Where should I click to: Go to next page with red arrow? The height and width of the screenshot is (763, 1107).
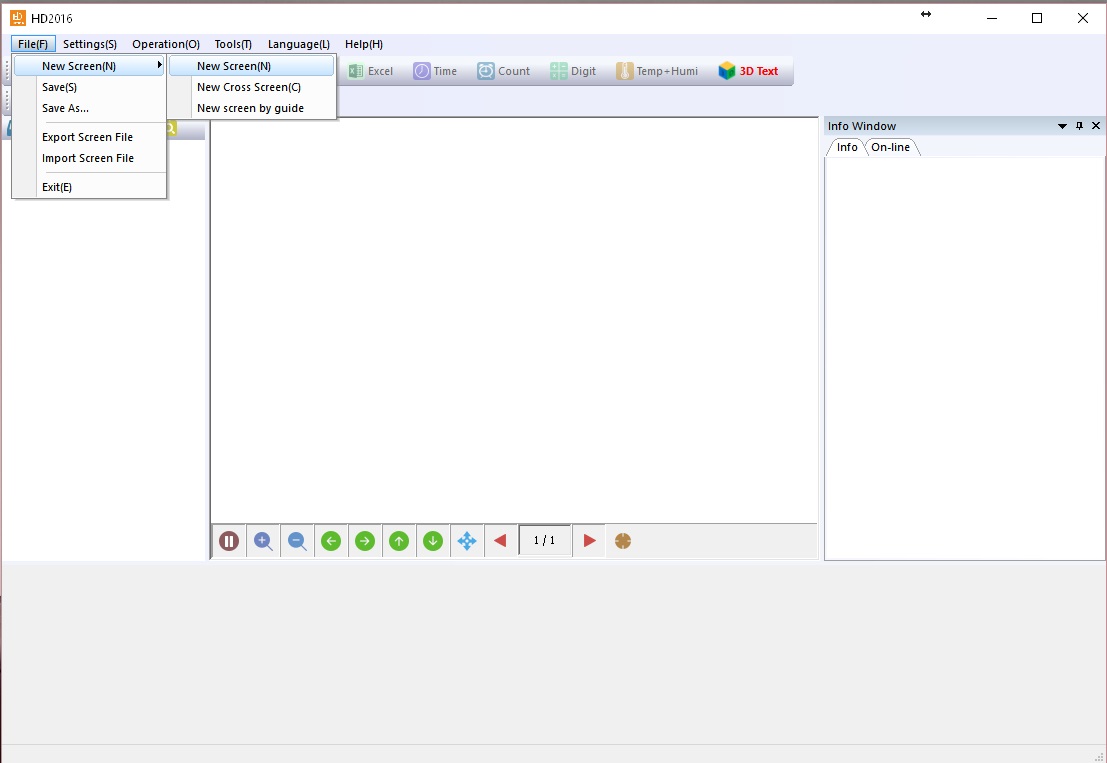tap(590, 541)
